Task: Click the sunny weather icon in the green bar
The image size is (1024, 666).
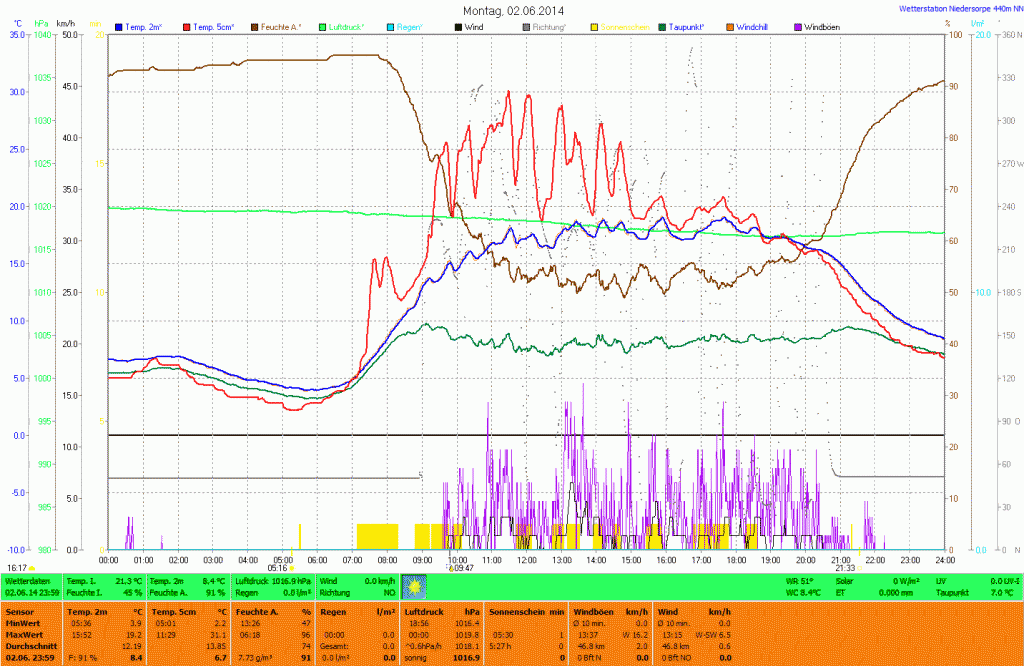Action: (x=413, y=586)
